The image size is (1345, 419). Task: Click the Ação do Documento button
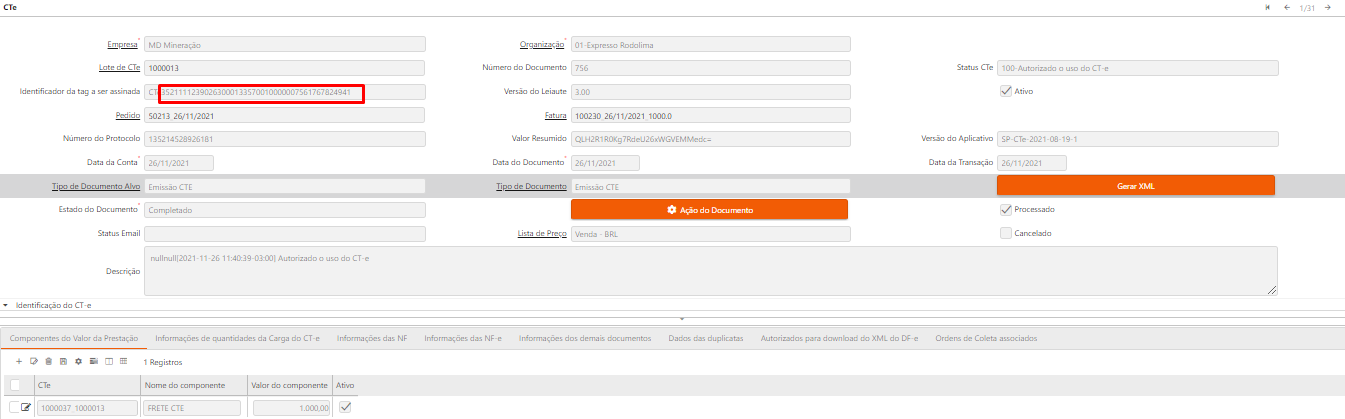[709, 209]
